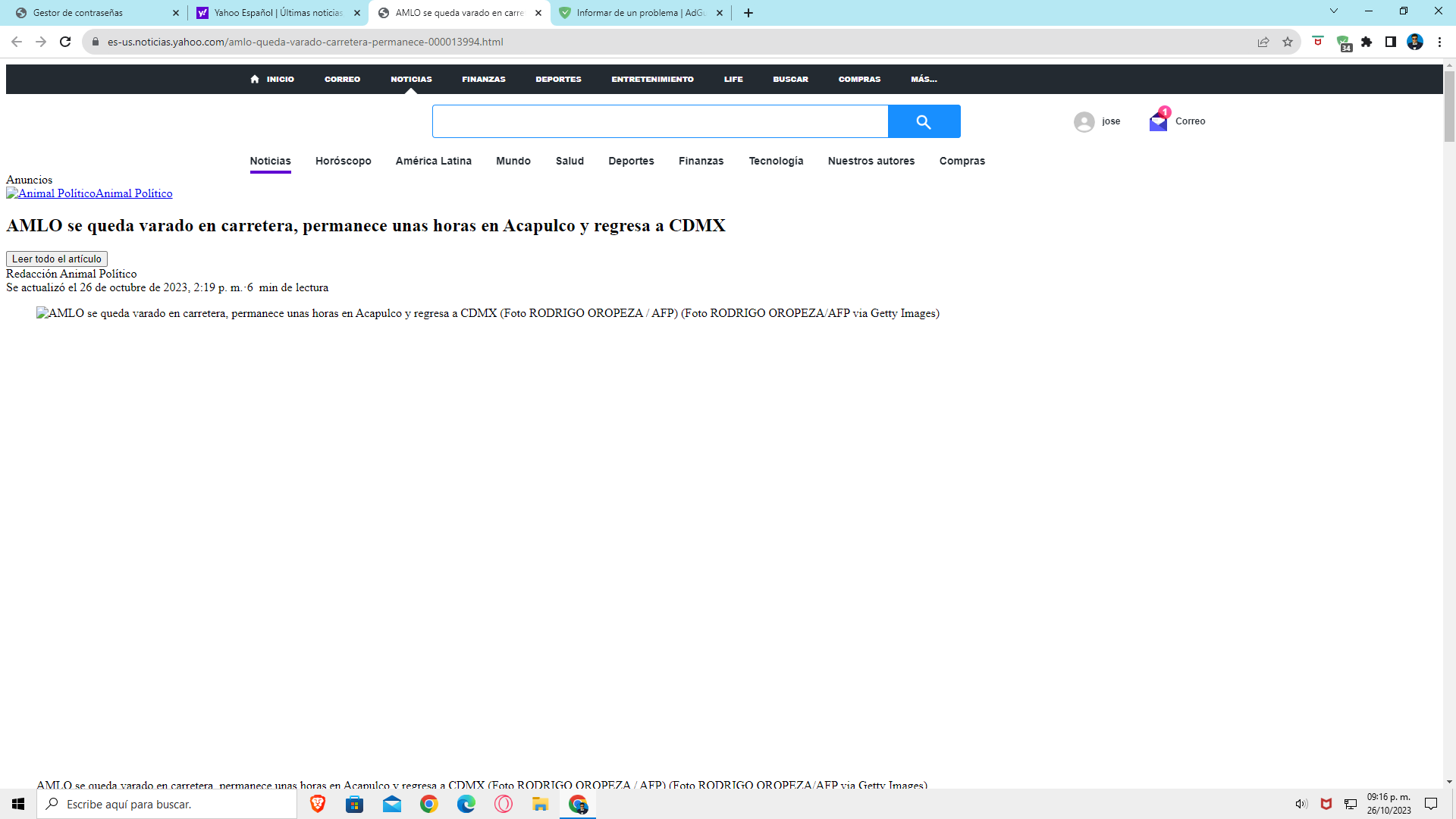Click the jose profile avatar icon
The width and height of the screenshot is (1456, 819).
click(1084, 121)
